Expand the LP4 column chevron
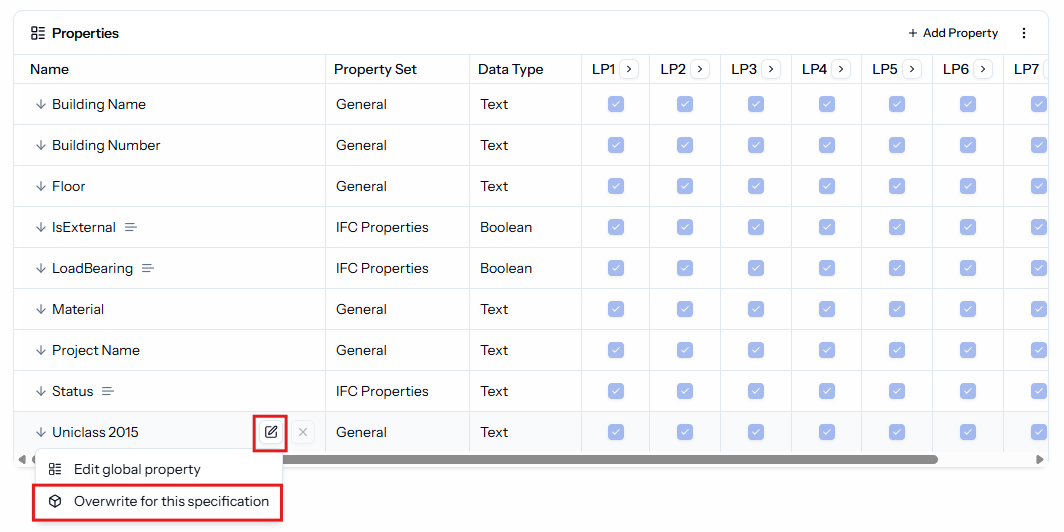 (x=841, y=69)
